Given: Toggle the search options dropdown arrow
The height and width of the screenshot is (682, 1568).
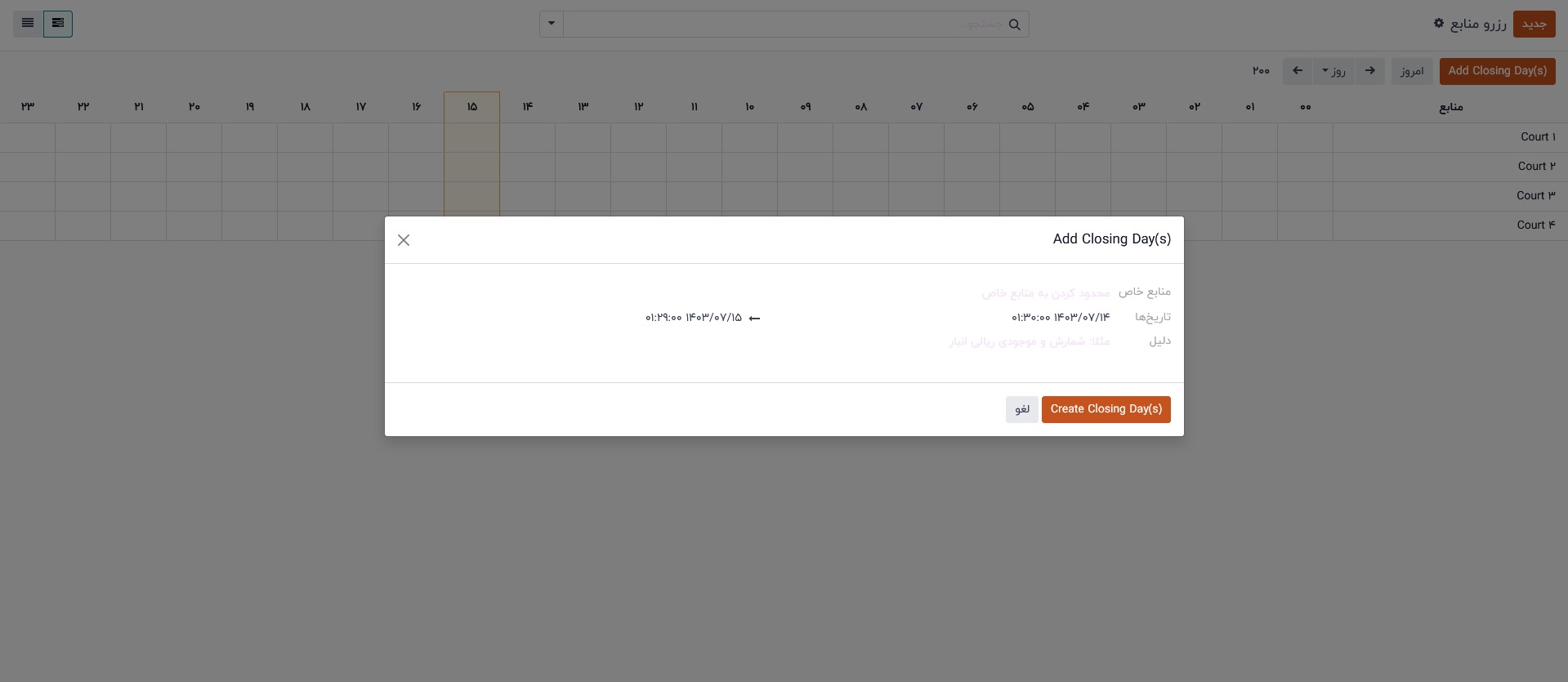Looking at the screenshot, I should (552, 24).
